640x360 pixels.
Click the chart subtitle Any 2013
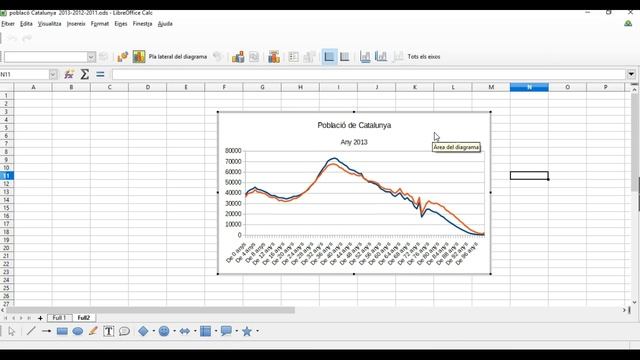coord(354,142)
